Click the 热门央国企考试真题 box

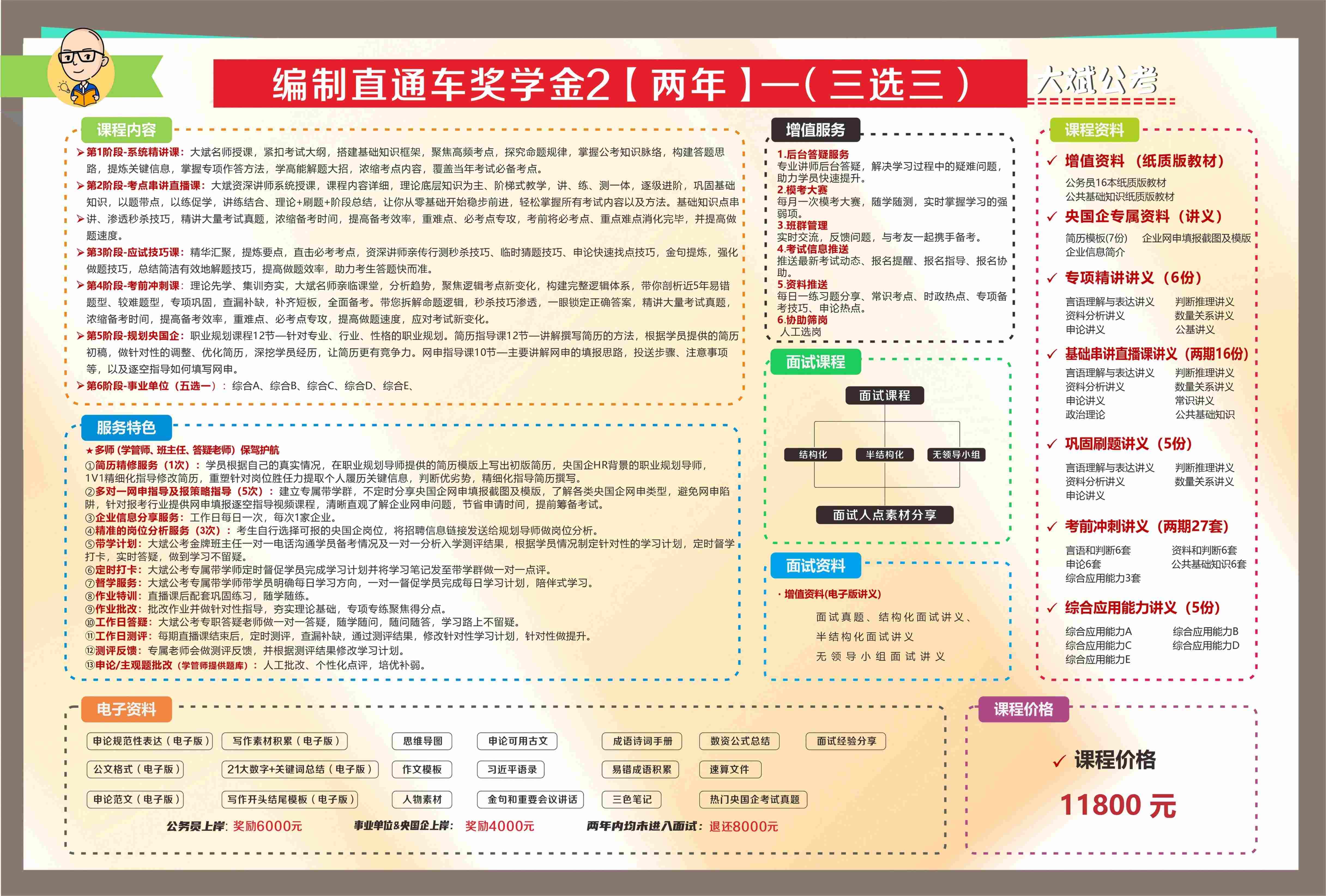pos(754,800)
